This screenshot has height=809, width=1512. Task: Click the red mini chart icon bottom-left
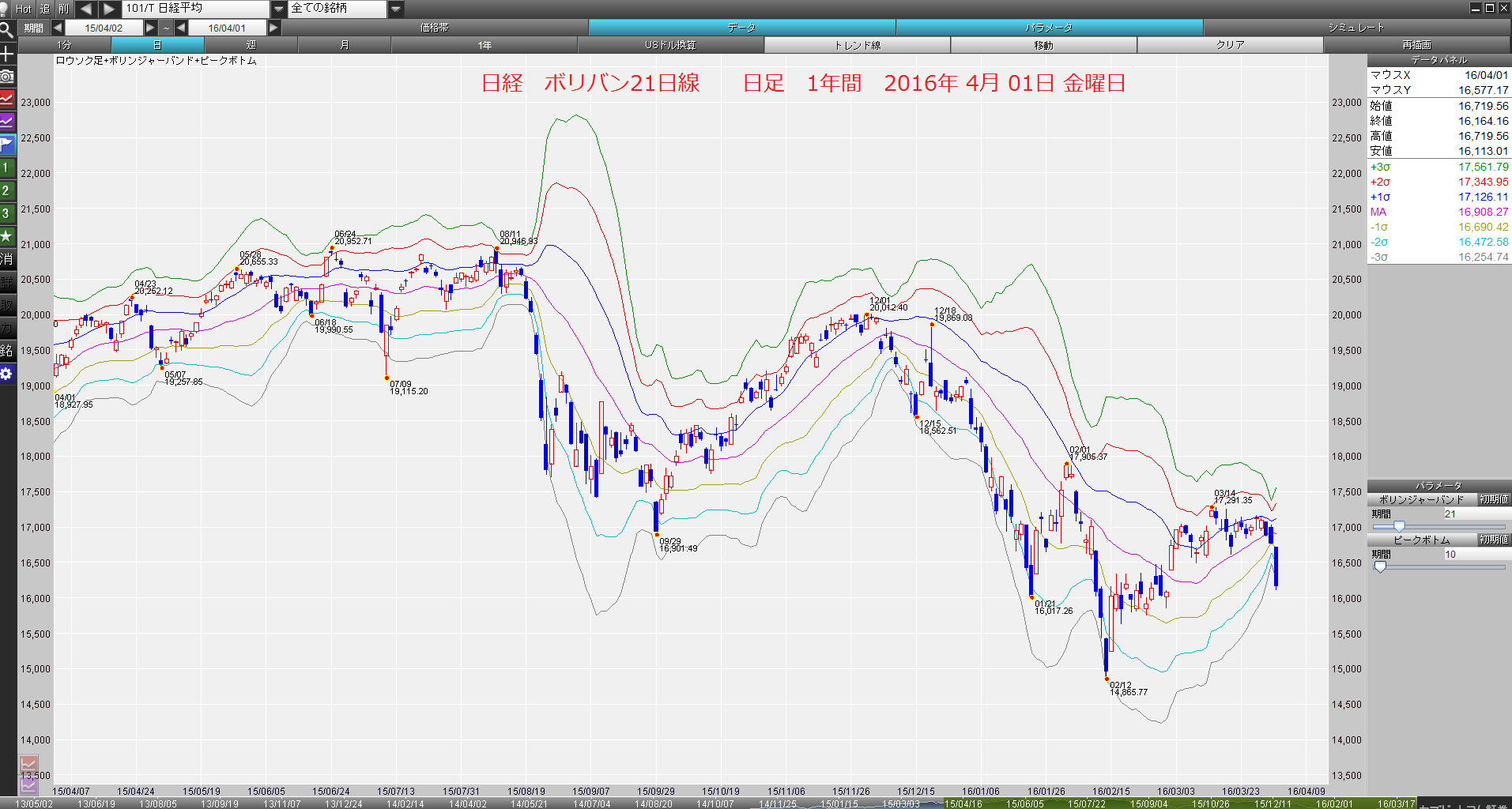[x=28, y=765]
